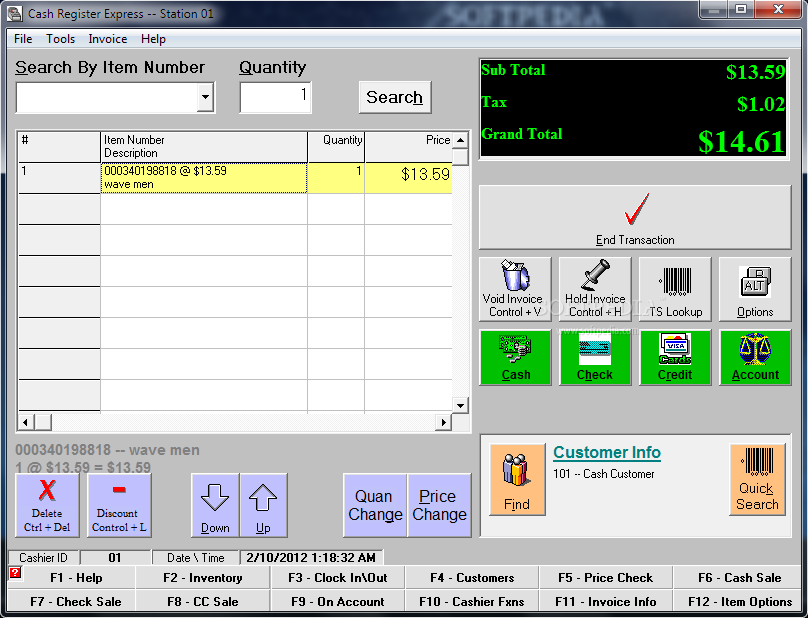Viewport: 808px width, 618px height.
Task: Move selection Down with arrow button
Action: coord(215,505)
